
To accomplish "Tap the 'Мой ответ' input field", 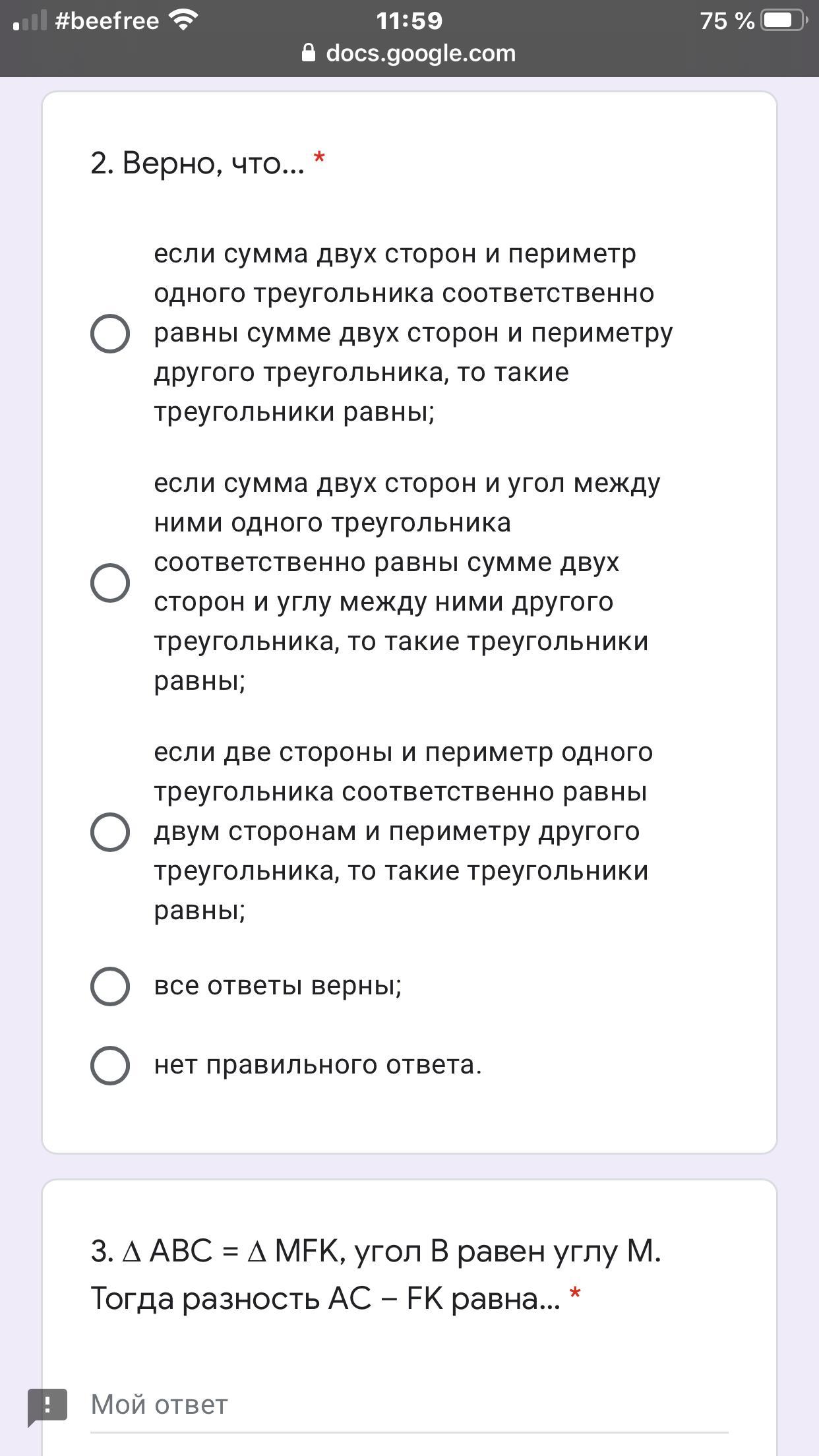I will pos(409,1405).
